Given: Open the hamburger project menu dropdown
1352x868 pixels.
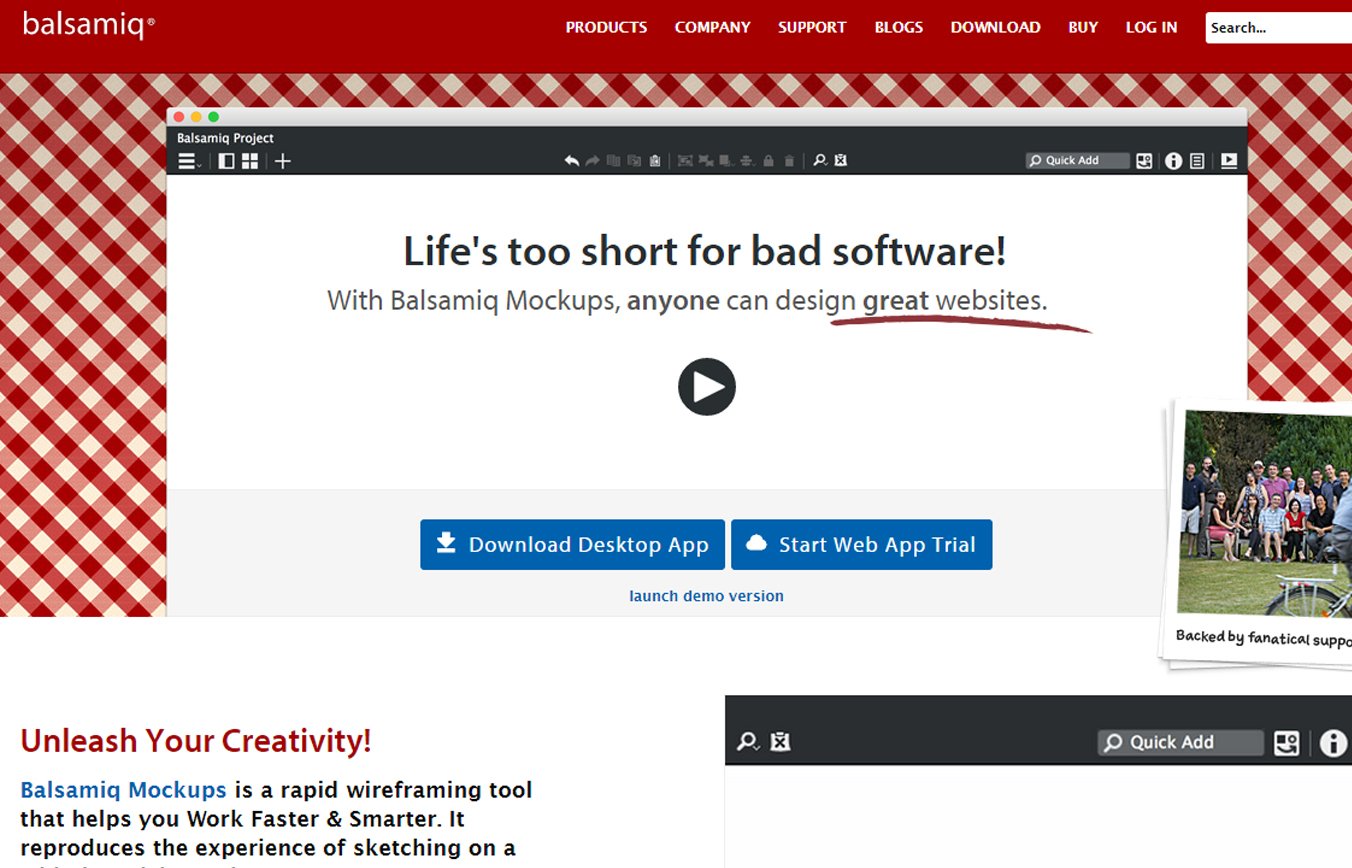Looking at the screenshot, I should pyautogui.click(x=188, y=161).
